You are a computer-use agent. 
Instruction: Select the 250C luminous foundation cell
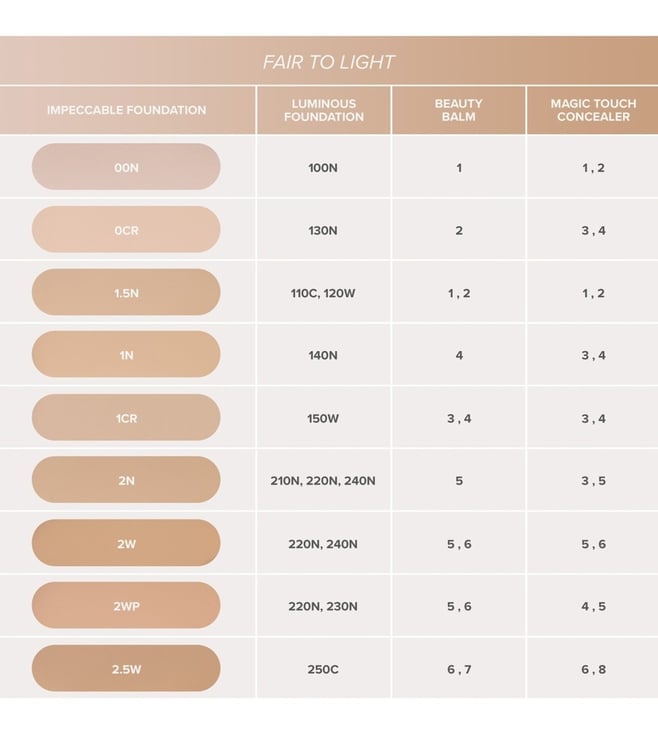323,669
